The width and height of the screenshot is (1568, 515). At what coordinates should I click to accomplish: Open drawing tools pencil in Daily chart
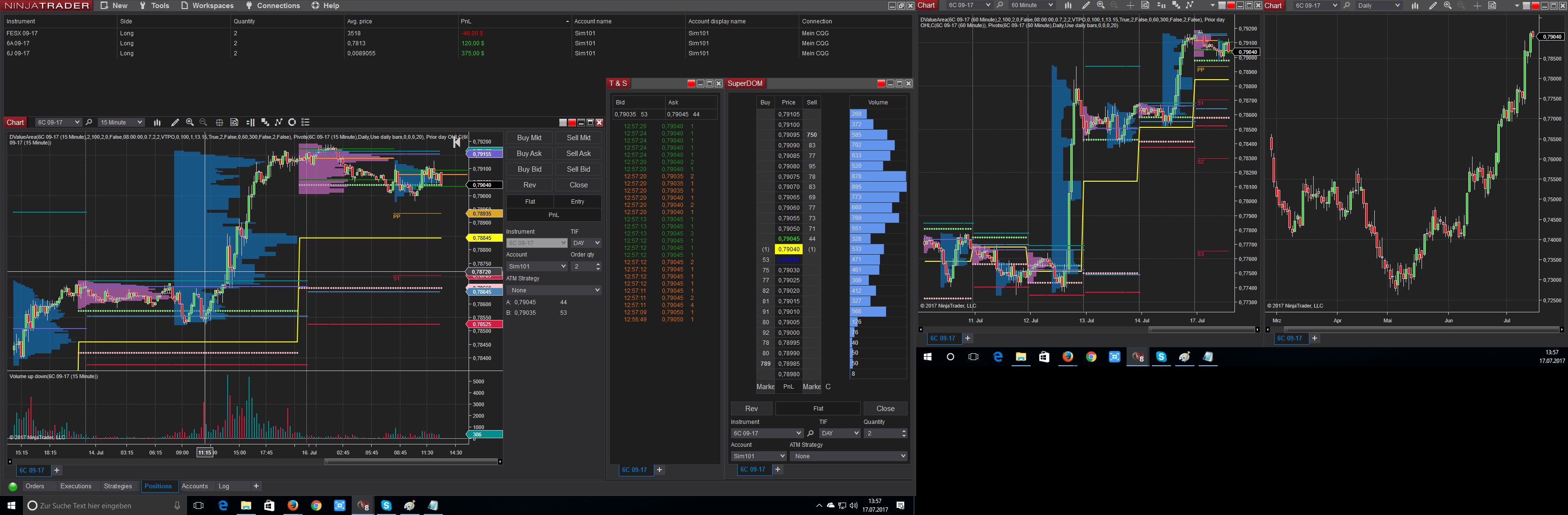click(1433, 5)
